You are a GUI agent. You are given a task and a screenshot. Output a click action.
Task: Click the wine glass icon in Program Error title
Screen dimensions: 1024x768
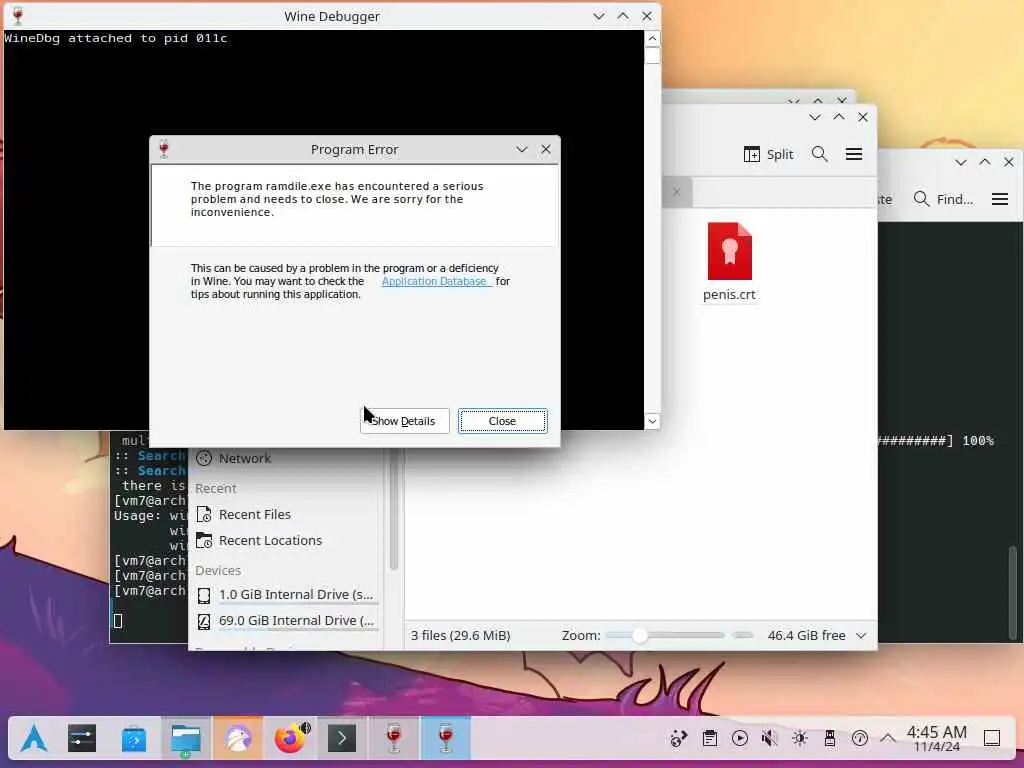(164, 150)
